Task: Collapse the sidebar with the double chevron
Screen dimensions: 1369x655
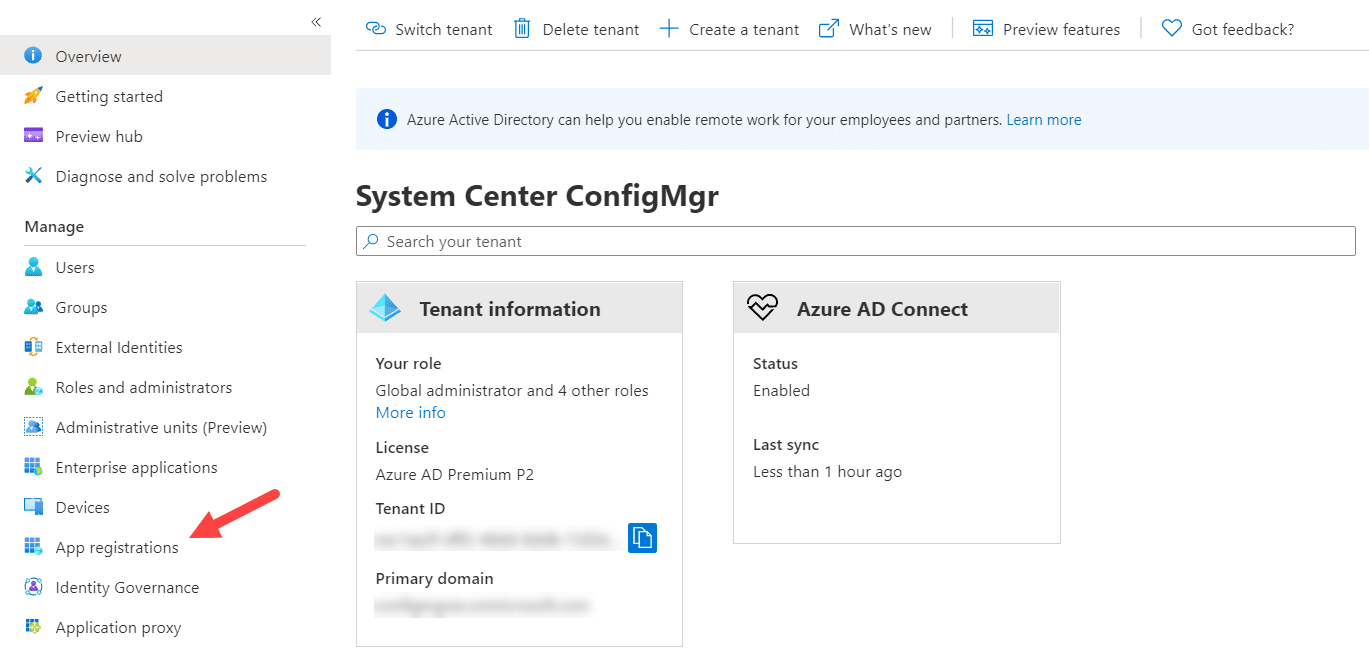Action: (x=315, y=21)
